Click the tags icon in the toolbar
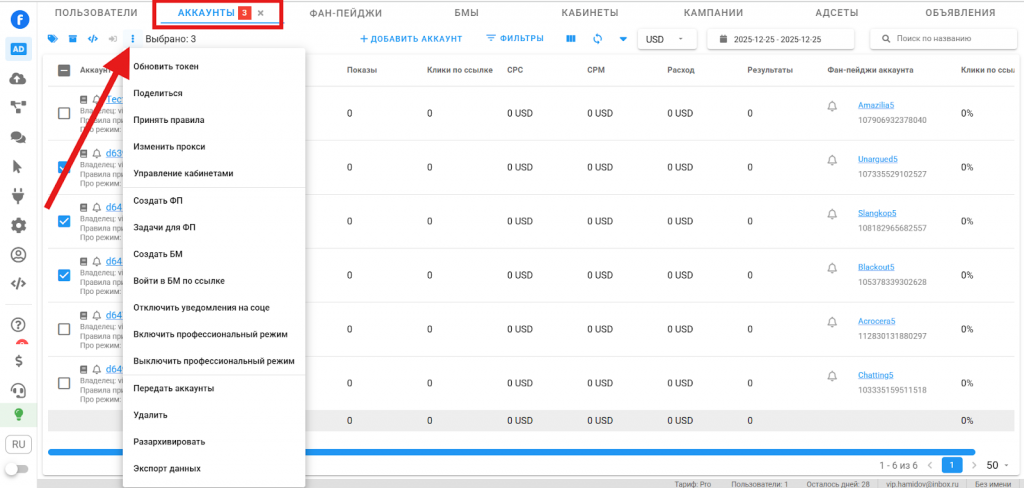The height and width of the screenshot is (488, 1024). 54,39
